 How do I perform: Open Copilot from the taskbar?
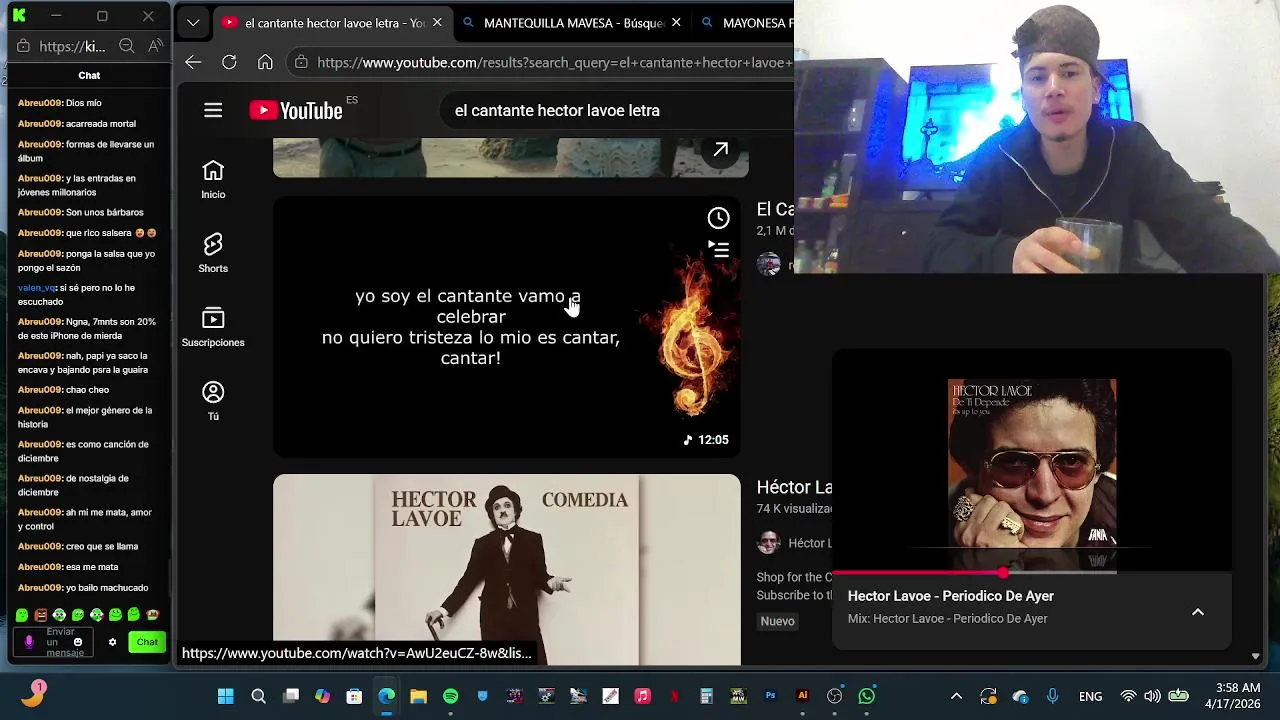(322, 696)
